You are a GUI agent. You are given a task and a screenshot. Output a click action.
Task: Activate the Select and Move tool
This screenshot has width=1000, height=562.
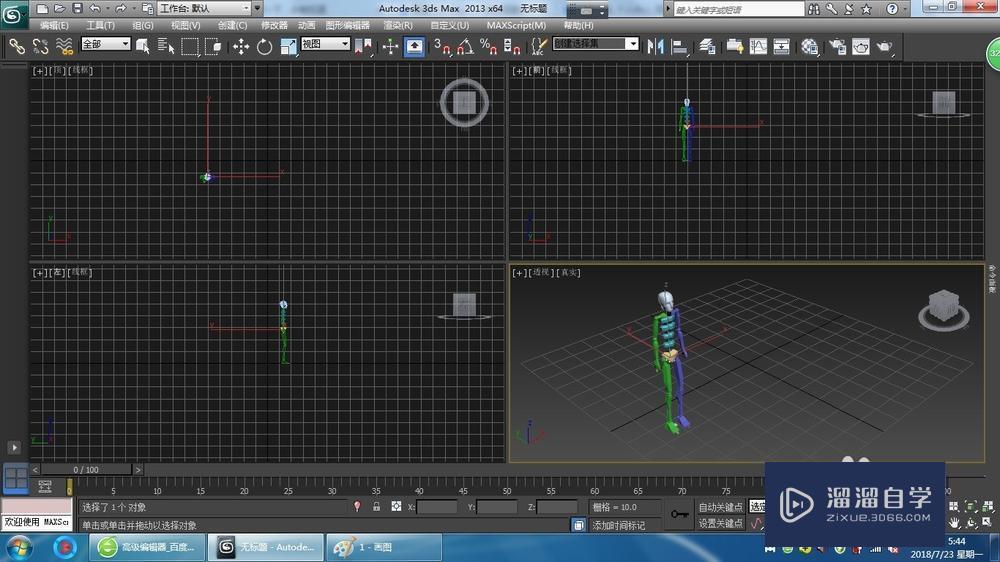pos(240,47)
